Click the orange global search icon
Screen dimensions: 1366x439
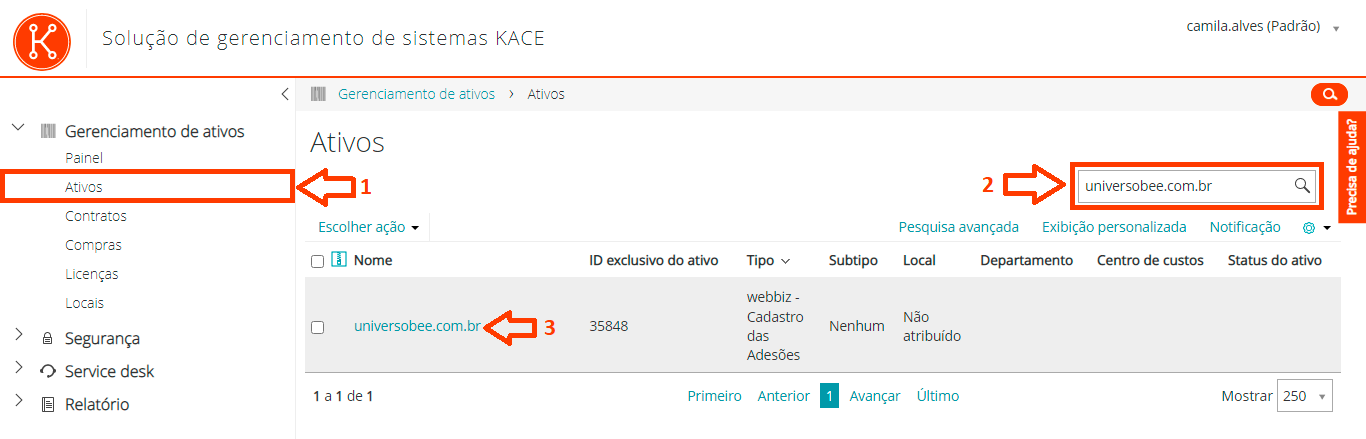[x=1329, y=95]
